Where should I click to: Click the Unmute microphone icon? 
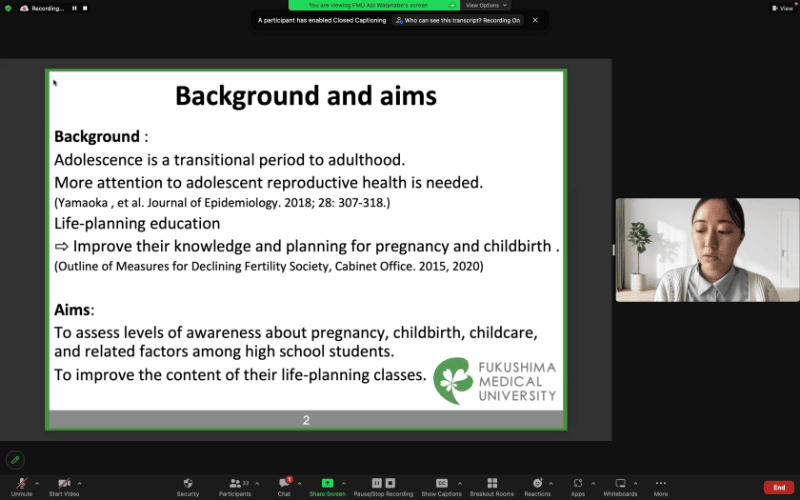coord(21,483)
